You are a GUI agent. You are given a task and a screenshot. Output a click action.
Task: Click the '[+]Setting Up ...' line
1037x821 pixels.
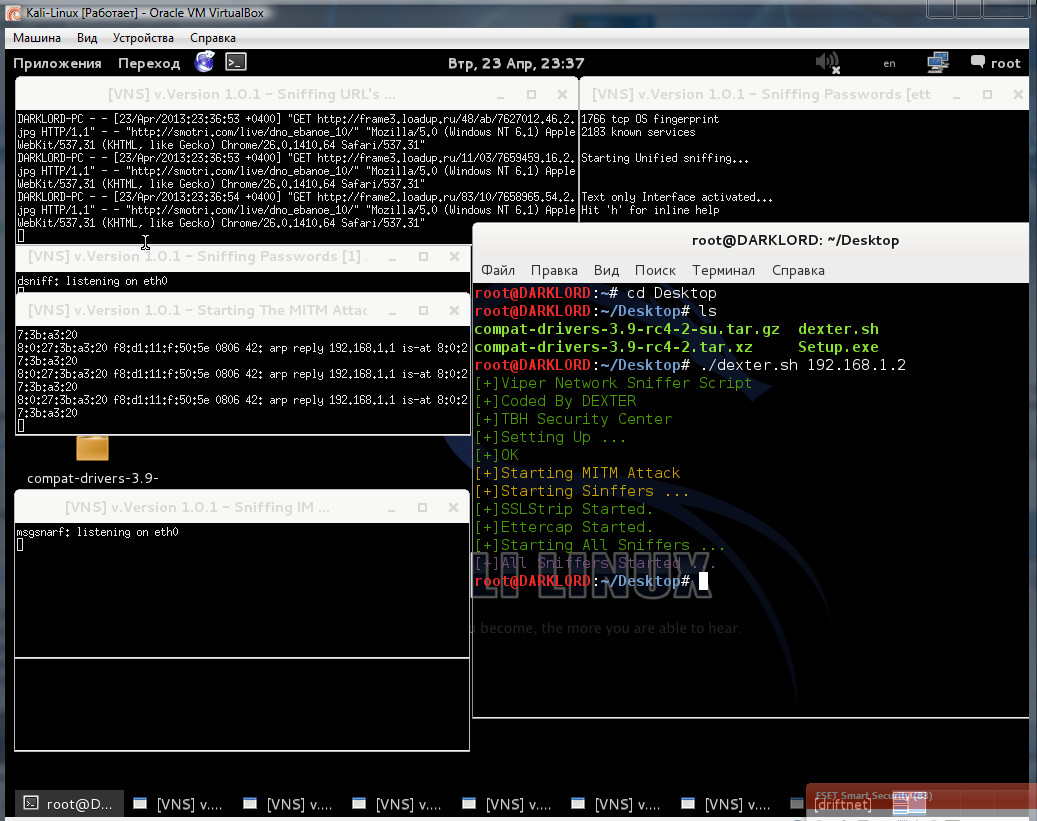point(550,437)
